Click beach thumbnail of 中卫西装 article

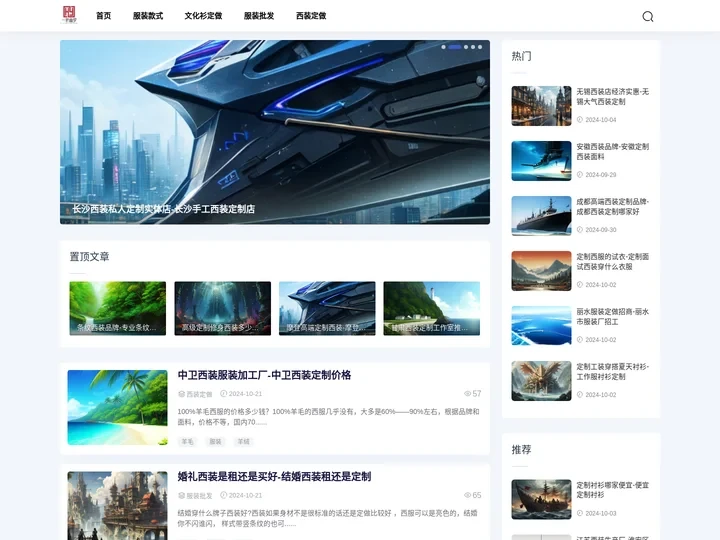pyautogui.click(x=118, y=407)
